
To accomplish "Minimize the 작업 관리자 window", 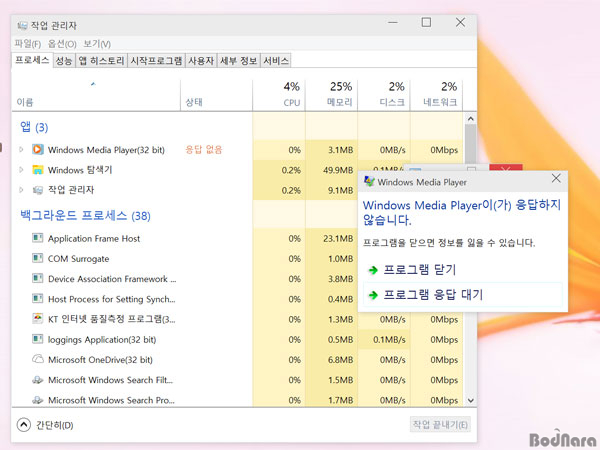I will (393, 23).
